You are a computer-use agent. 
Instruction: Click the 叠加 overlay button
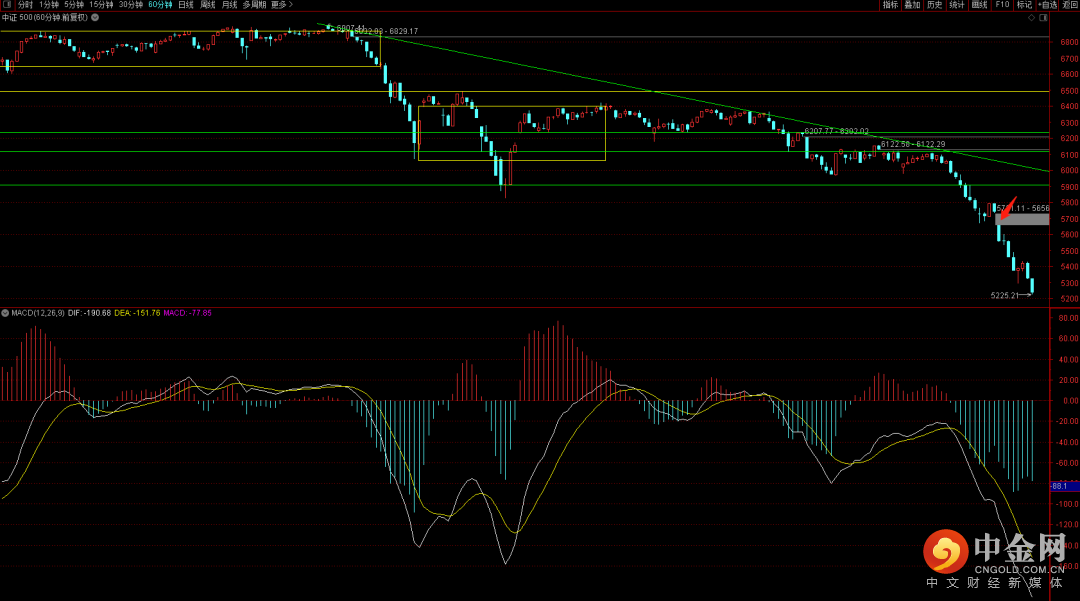912,5
